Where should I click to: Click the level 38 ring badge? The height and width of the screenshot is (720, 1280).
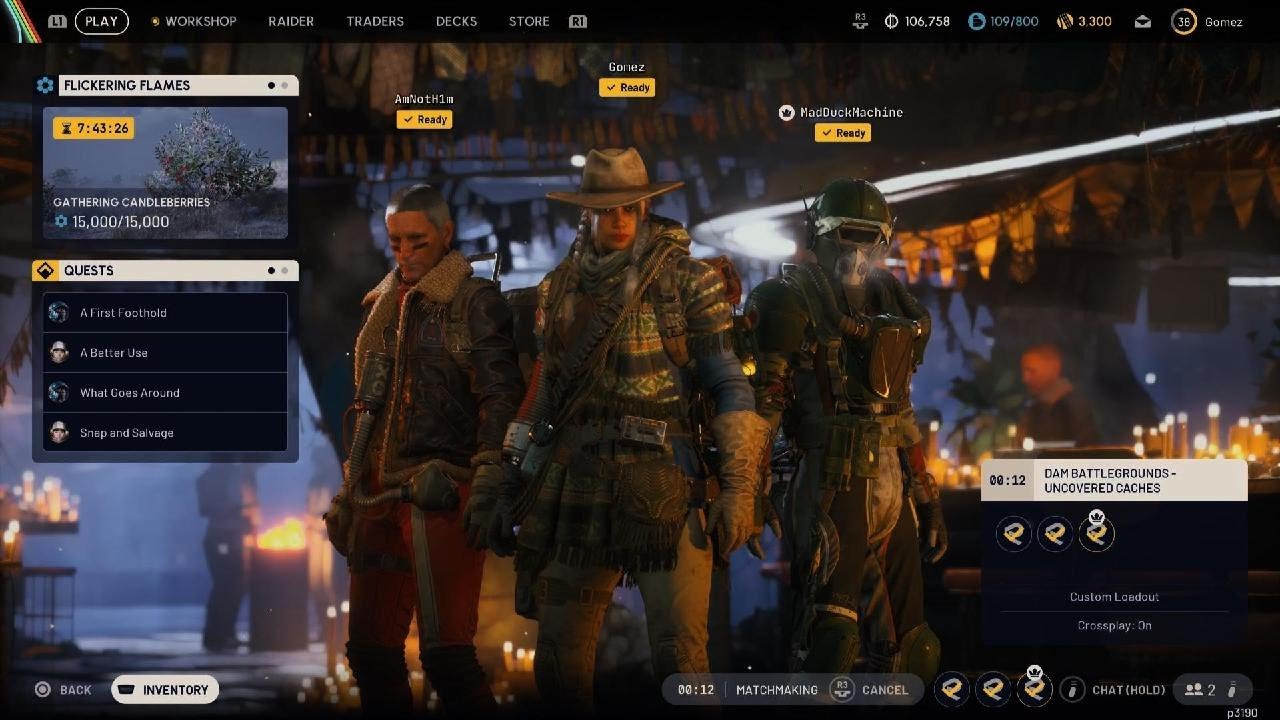1183,21
